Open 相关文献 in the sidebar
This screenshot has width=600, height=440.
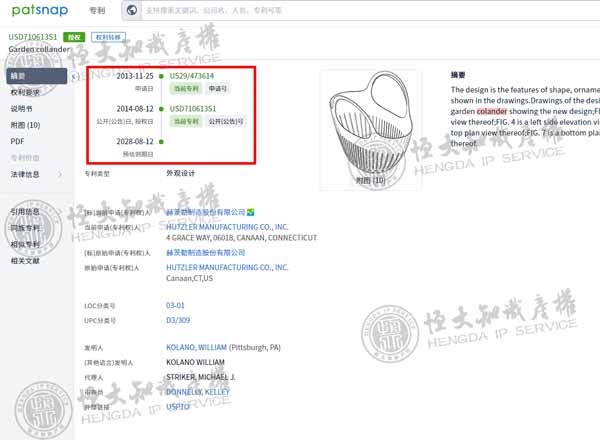tap(25, 261)
